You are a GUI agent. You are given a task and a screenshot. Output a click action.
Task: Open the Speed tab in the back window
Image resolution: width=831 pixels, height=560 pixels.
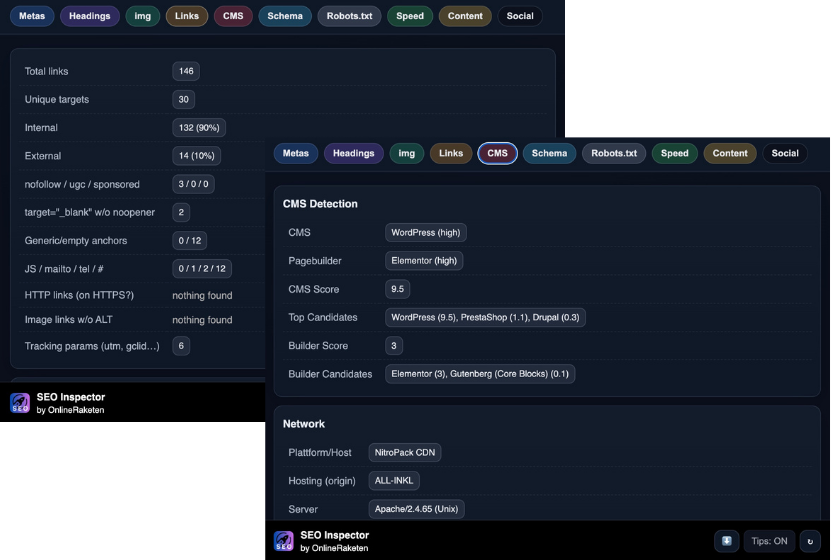[x=410, y=16]
